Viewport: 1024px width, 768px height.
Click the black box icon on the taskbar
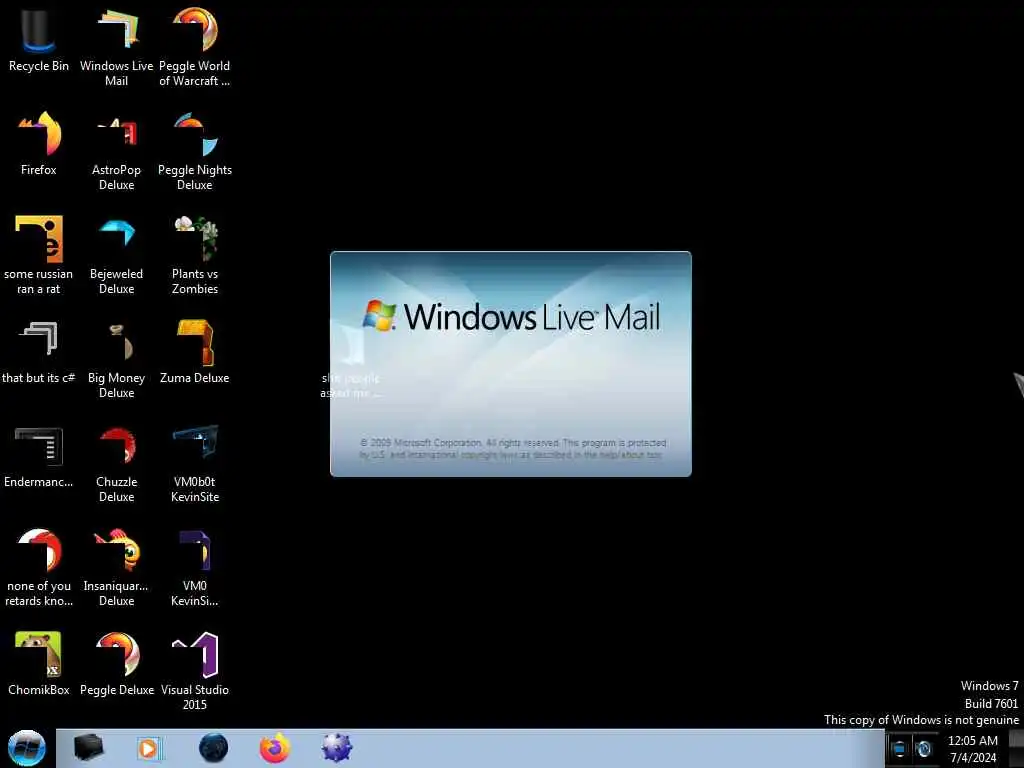(88, 748)
